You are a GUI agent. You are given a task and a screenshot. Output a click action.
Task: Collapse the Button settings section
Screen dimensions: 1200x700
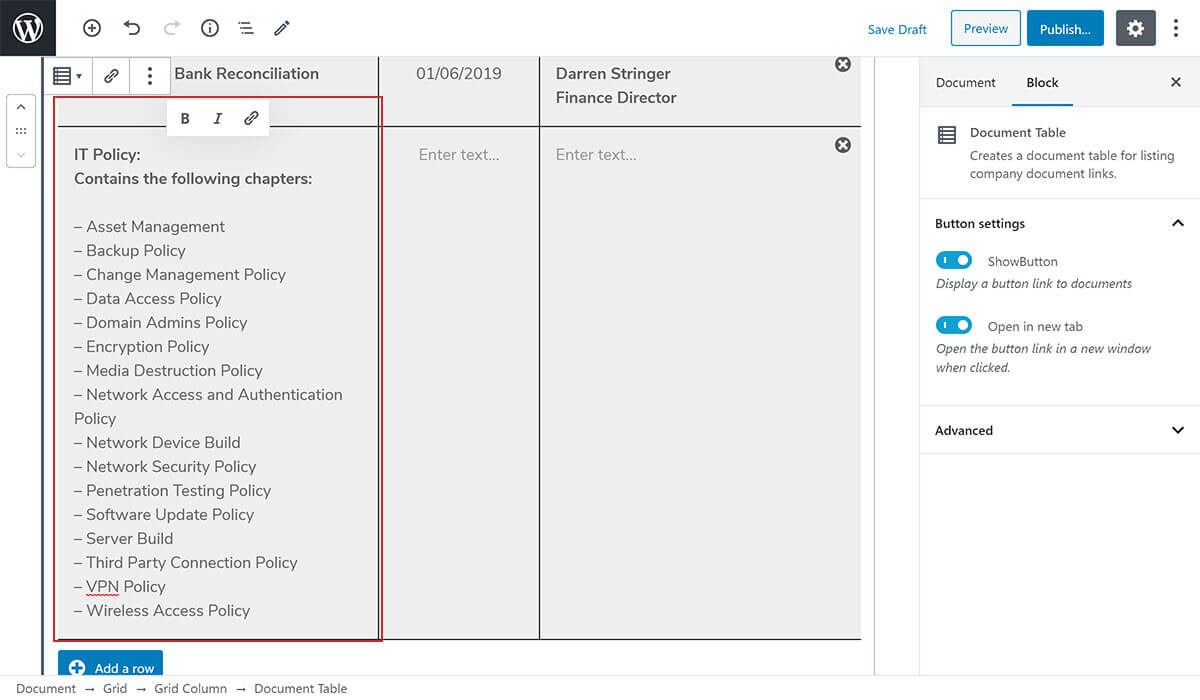click(1177, 223)
